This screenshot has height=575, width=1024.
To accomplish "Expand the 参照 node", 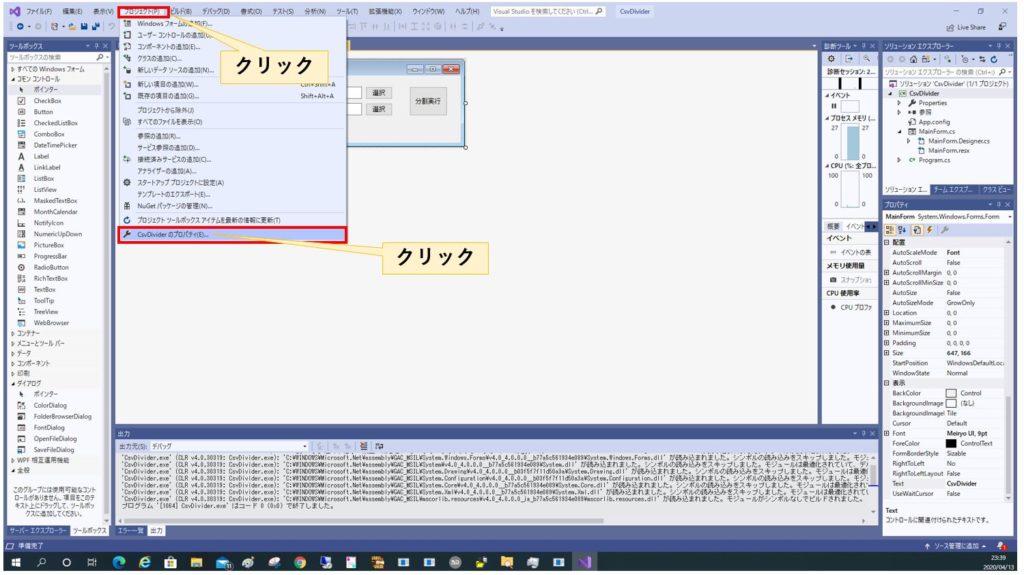I will 899,112.
